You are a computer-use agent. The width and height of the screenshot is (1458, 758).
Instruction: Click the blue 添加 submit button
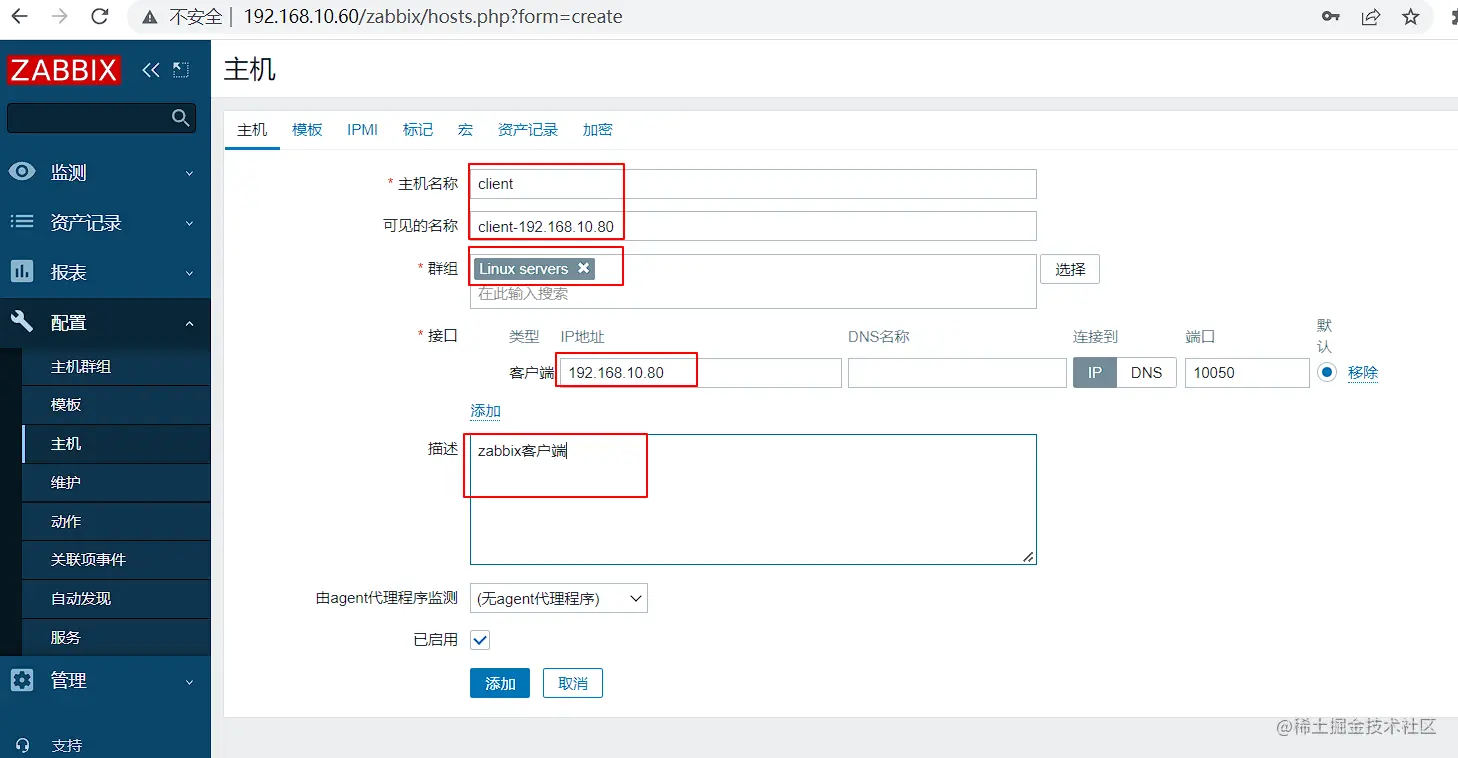pyautogui.click(x=500, y=683)
